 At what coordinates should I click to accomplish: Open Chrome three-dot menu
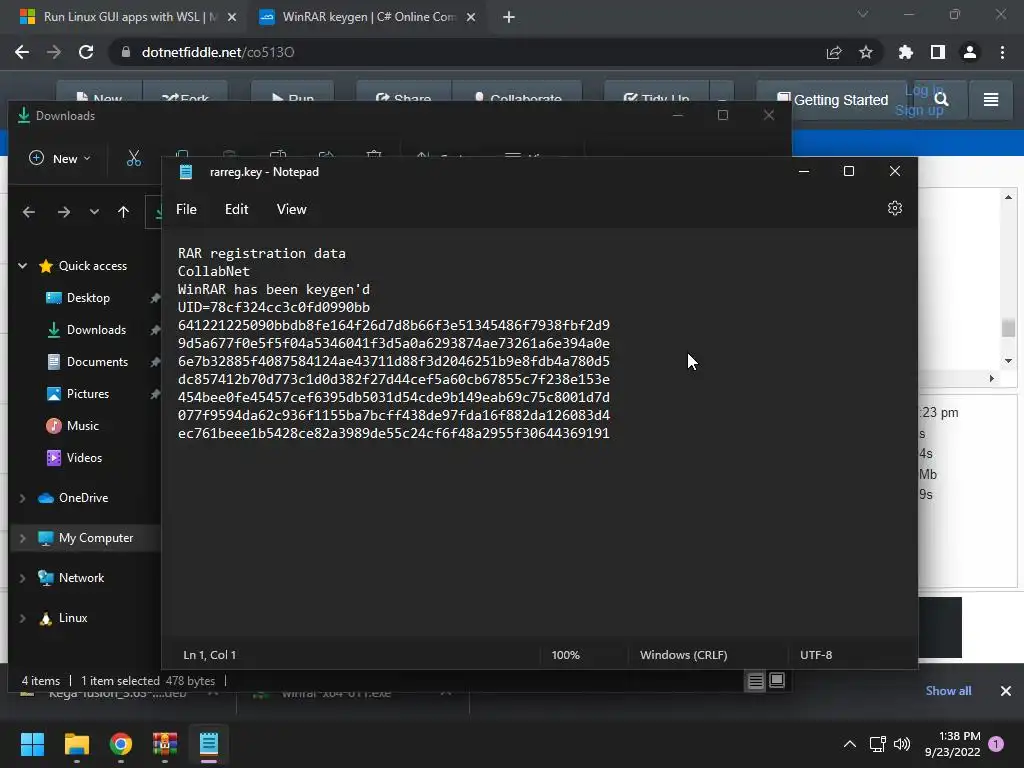(1002, 52)
